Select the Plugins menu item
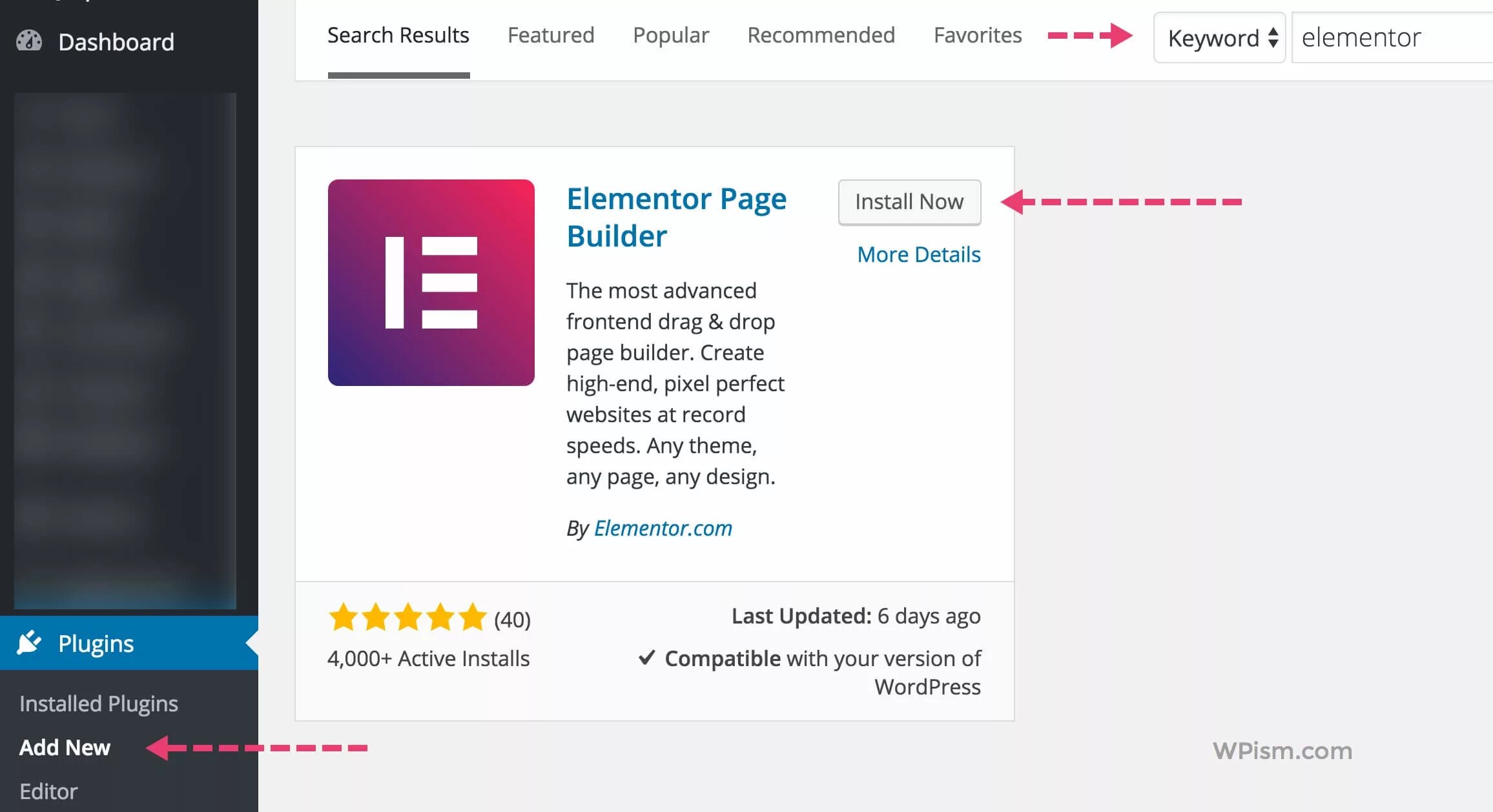Screen dimensions: 1493x812 tap(96, 644)
